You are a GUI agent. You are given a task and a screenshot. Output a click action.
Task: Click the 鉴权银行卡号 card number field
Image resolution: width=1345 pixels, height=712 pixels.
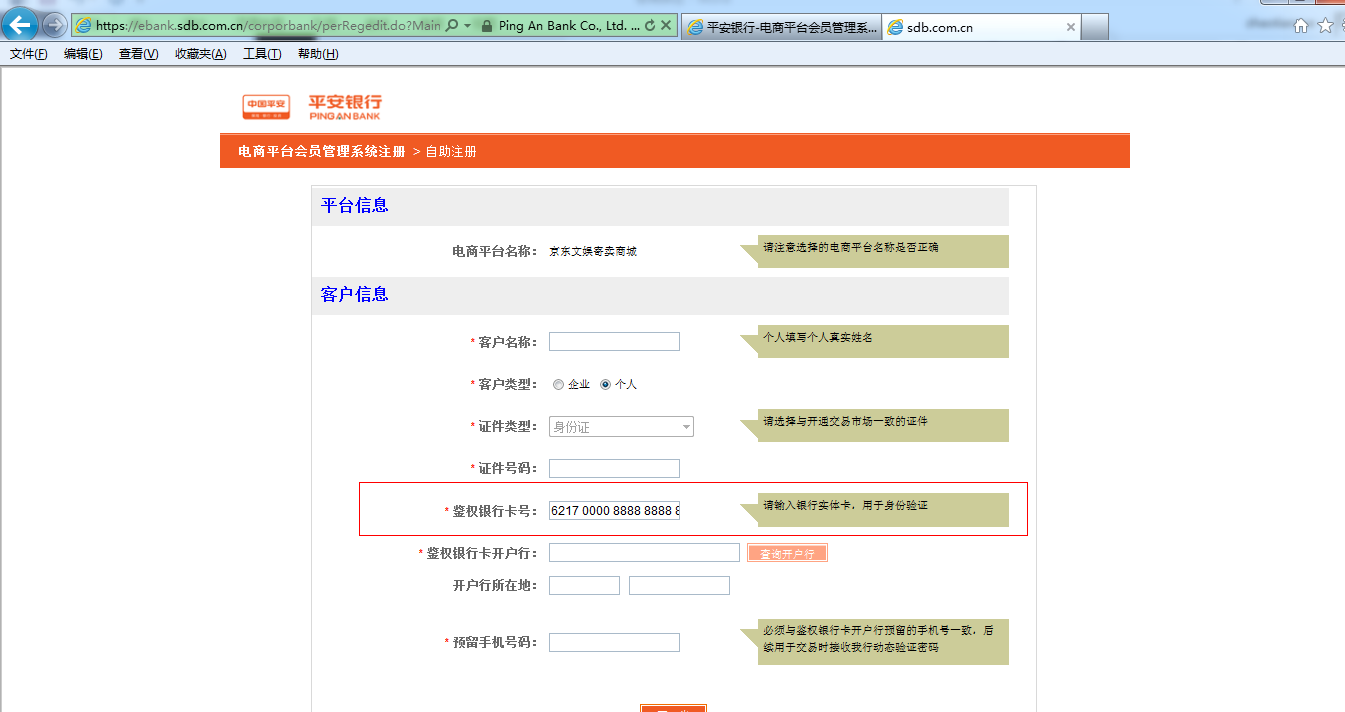tap(614, 510)
